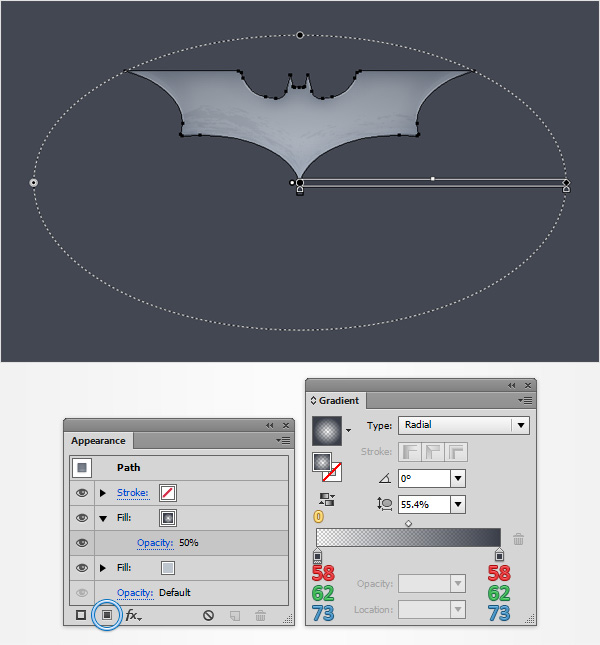
Task: Click trash icon in Appearance panel
Action: point(260,616)
